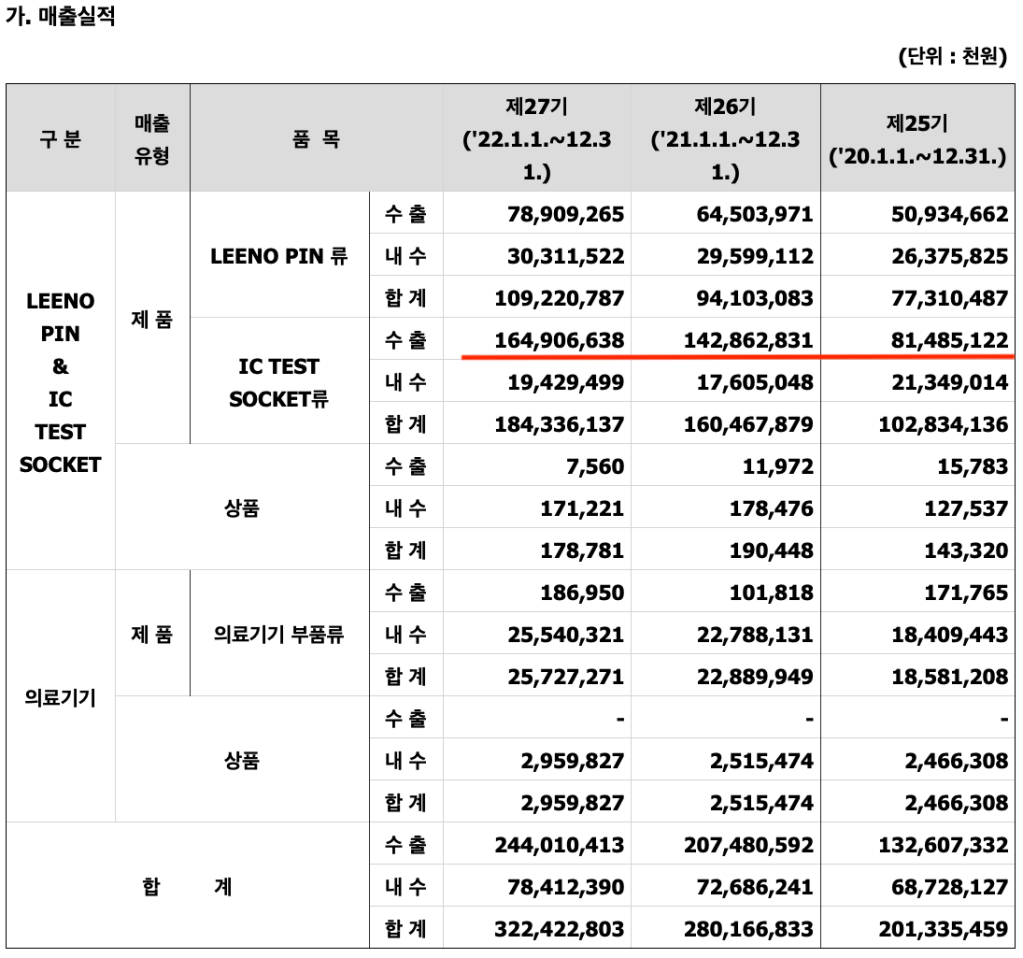Click the underlined value 142,862,831

(748, 340)
